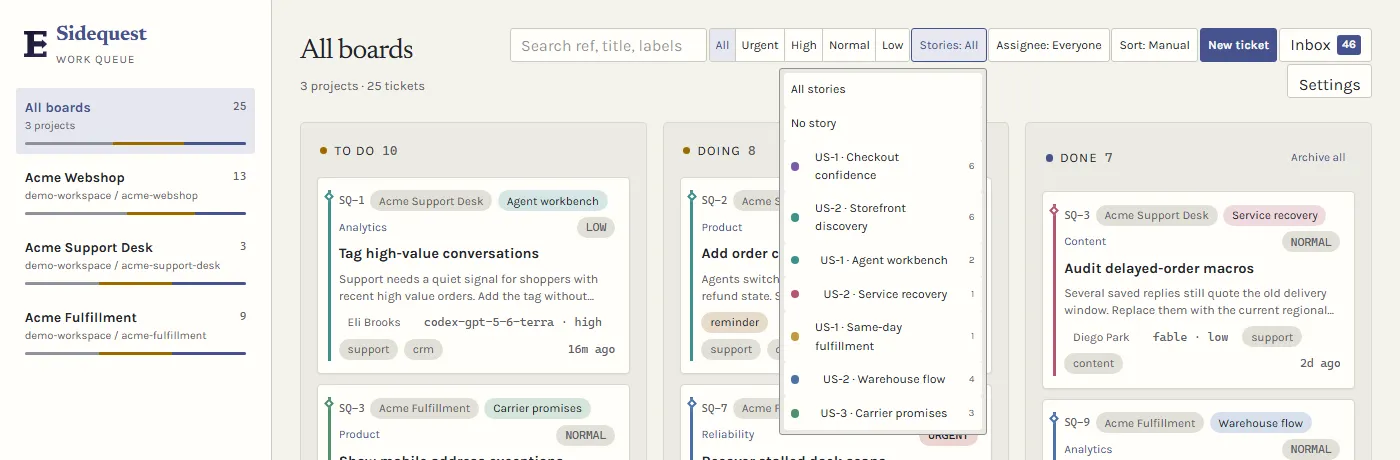Select the yellow dot for US-1 Same-day fulfillment
1400x460 pixels.
point(795,337)
